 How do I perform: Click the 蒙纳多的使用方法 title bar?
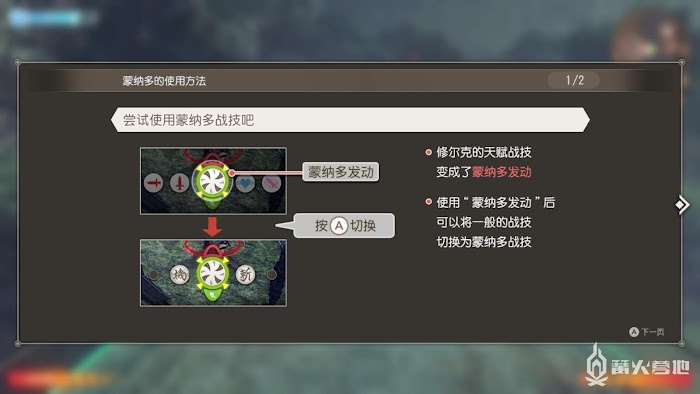click(350, 81)
